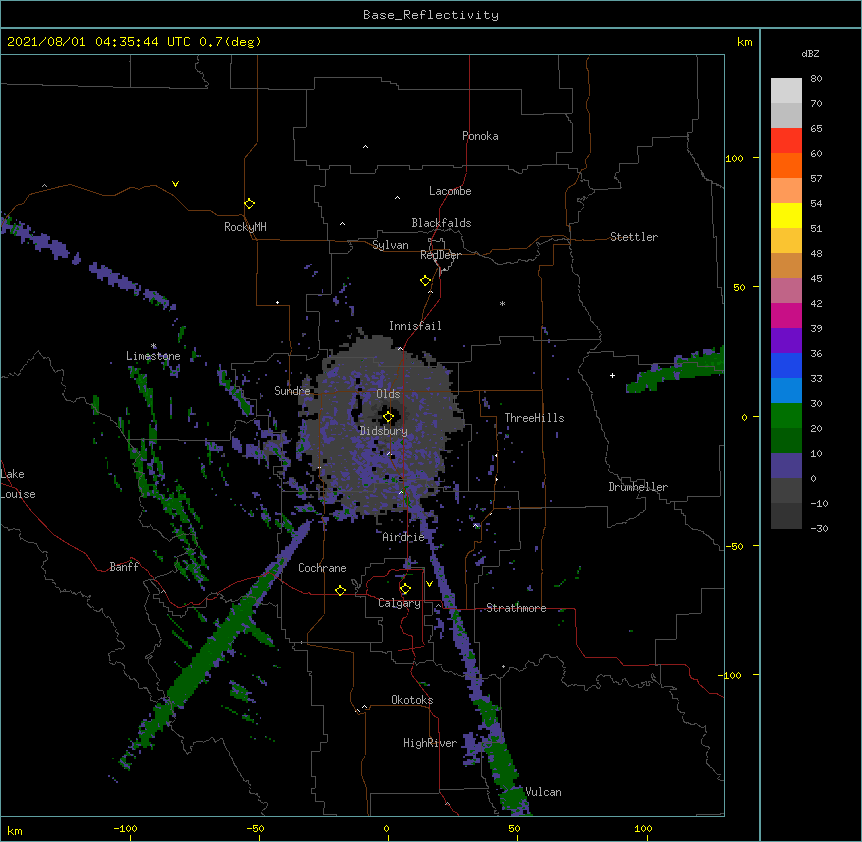Click the Strathmore label
The image size is (862, 842).
click(516, 608)
